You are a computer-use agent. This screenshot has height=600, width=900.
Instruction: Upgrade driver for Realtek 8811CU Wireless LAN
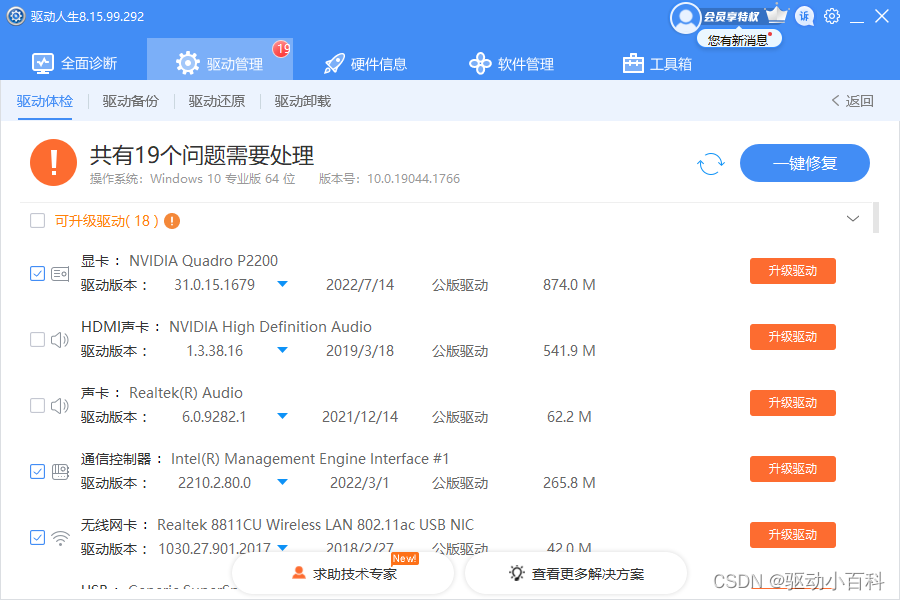coord(793,535)
